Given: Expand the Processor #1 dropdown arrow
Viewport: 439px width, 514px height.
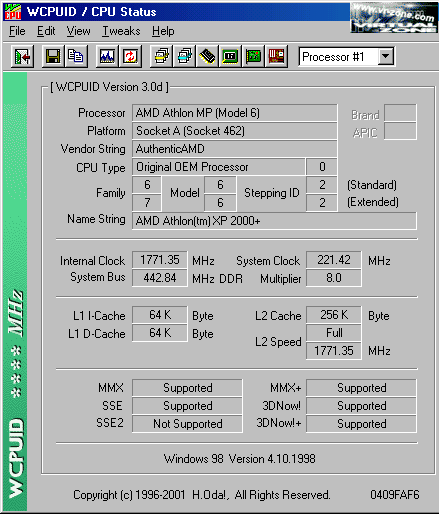Looking at the screenshot, I should click(386, 56).
